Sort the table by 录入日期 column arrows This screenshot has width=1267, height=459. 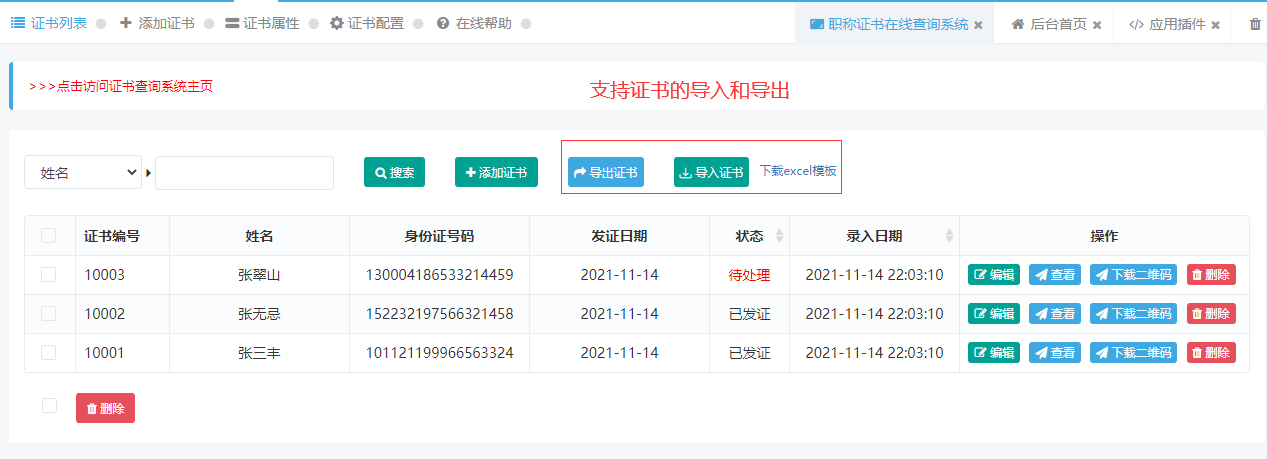point(949,236)
